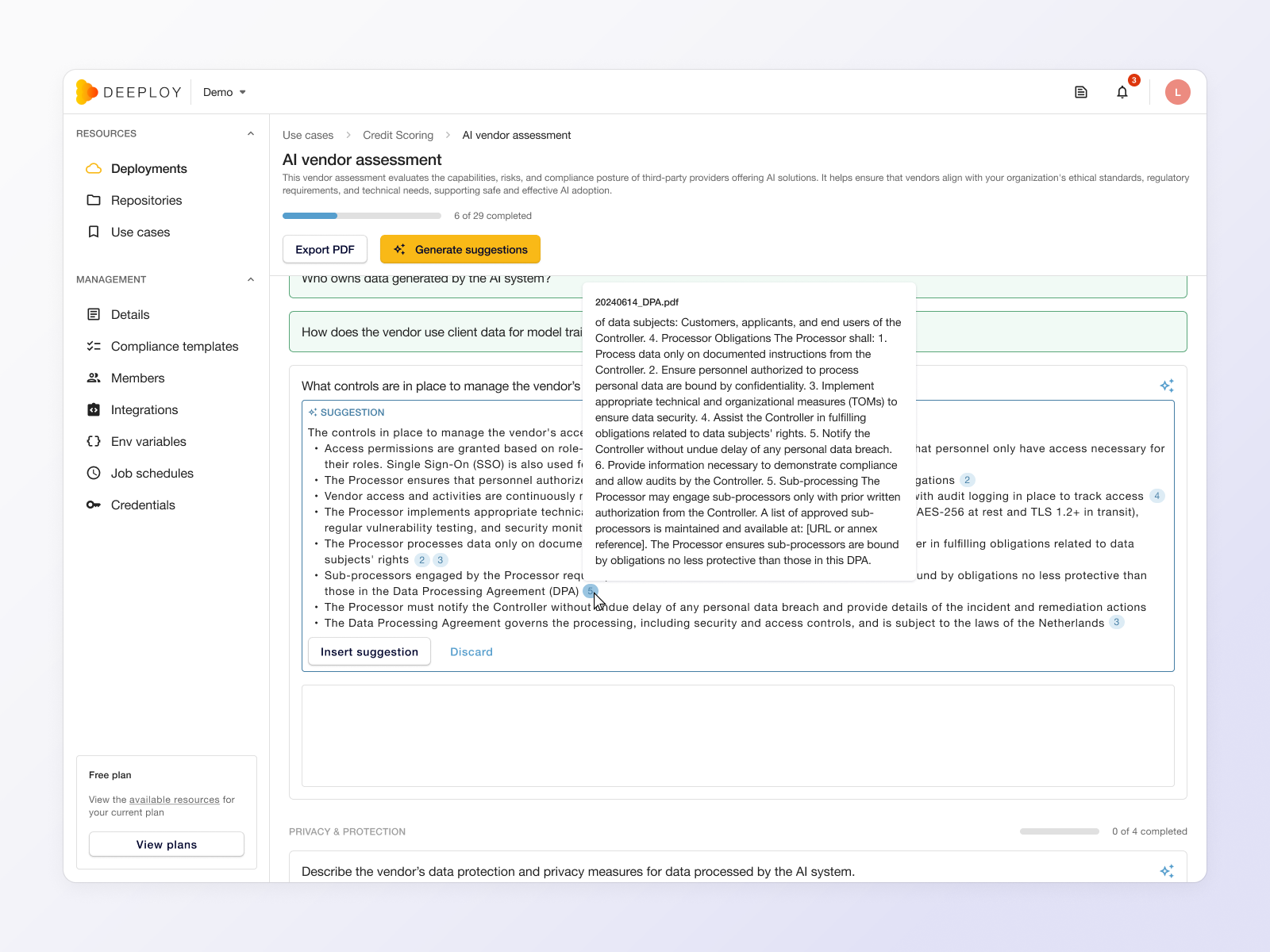Open the available resources link
Image resolution: width=1270 pixels, height=952 pixels.
(175, 800)
